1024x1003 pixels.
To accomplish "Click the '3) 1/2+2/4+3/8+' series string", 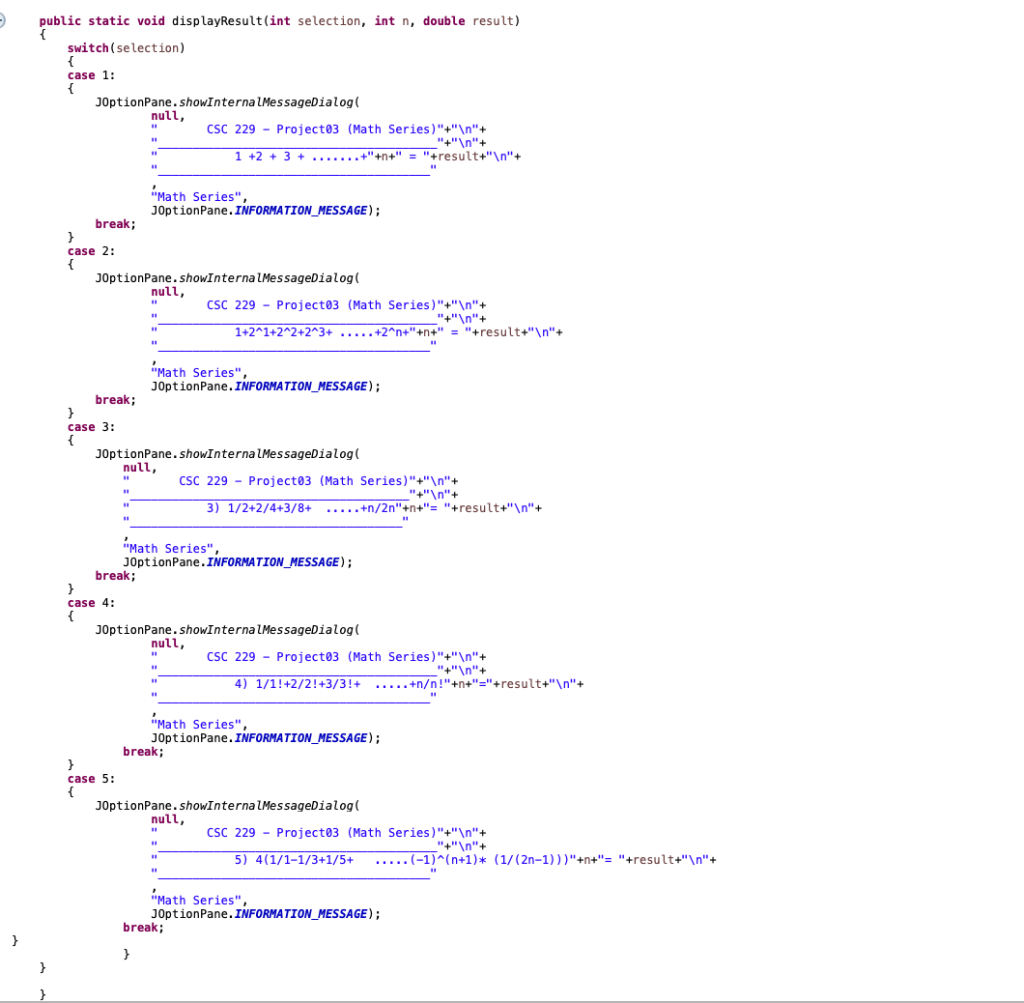I will click(x=259, y=508).
